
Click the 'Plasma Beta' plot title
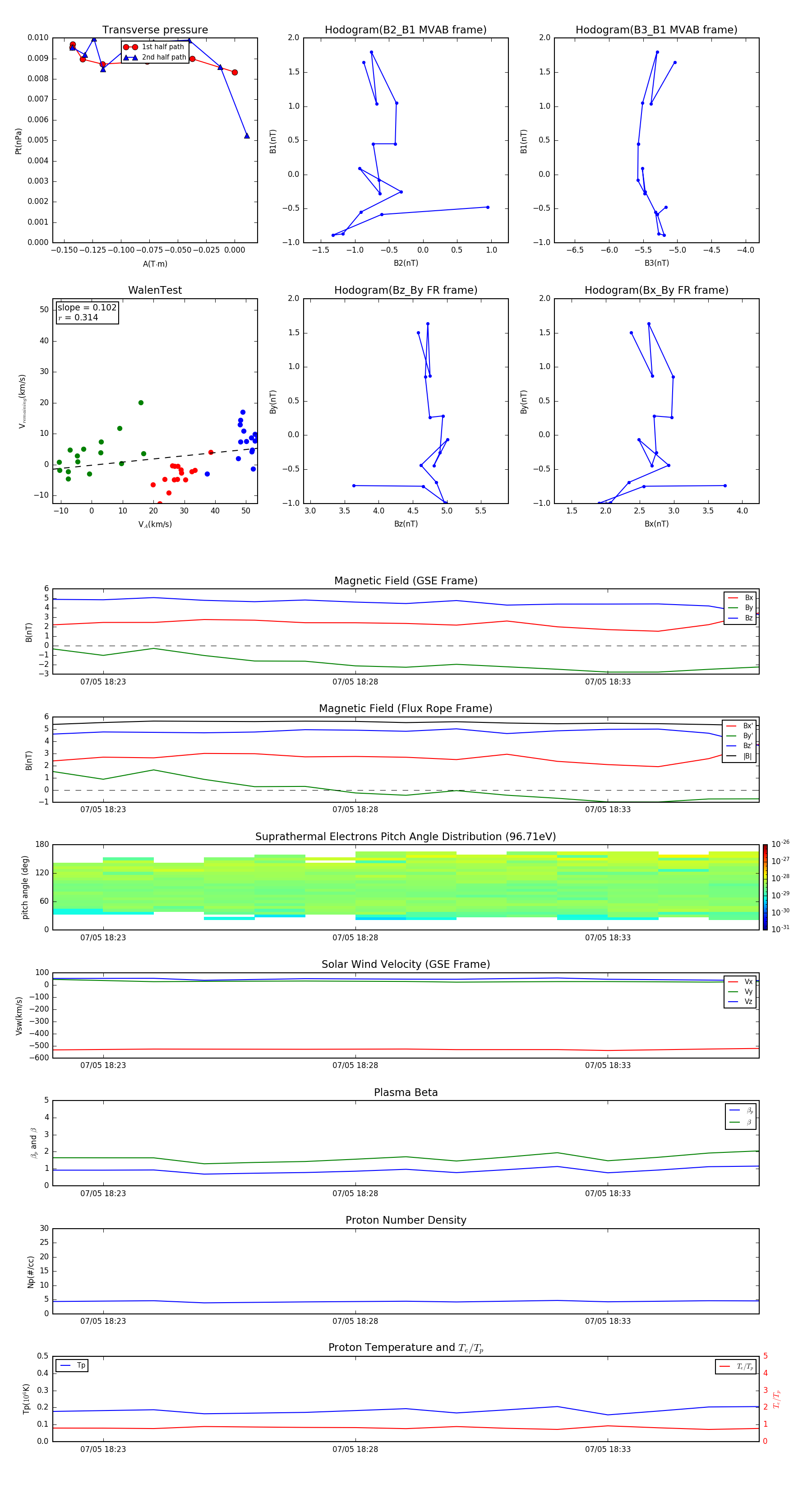click(x=406, y=1092)
